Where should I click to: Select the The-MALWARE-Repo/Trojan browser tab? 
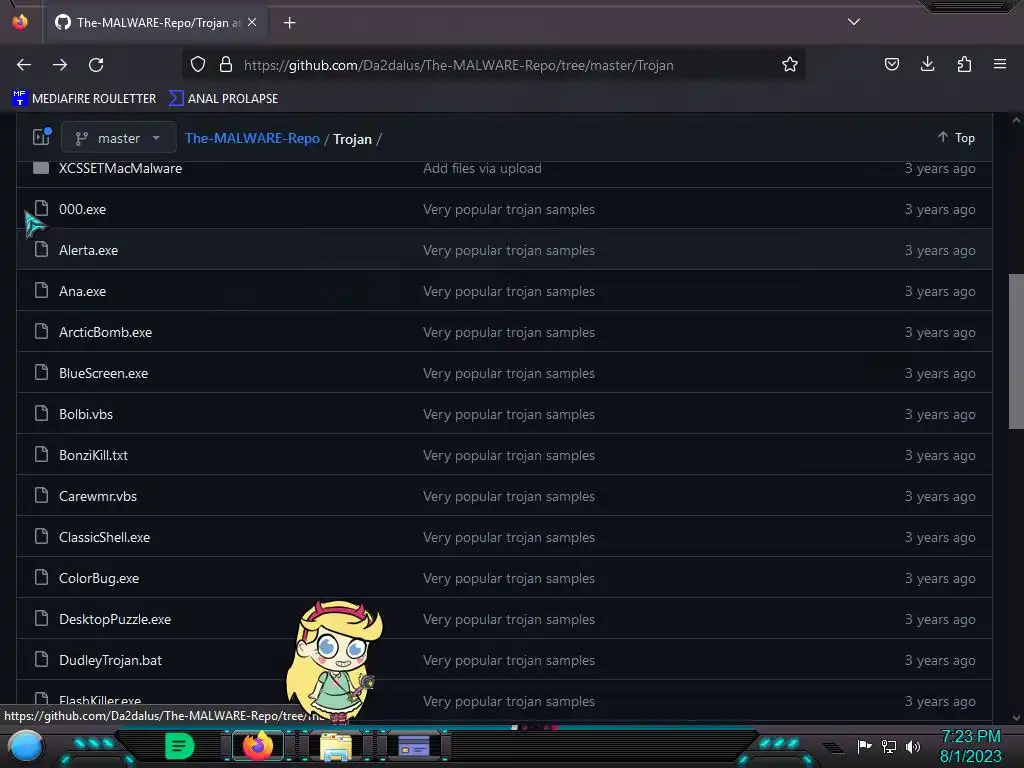155,23
